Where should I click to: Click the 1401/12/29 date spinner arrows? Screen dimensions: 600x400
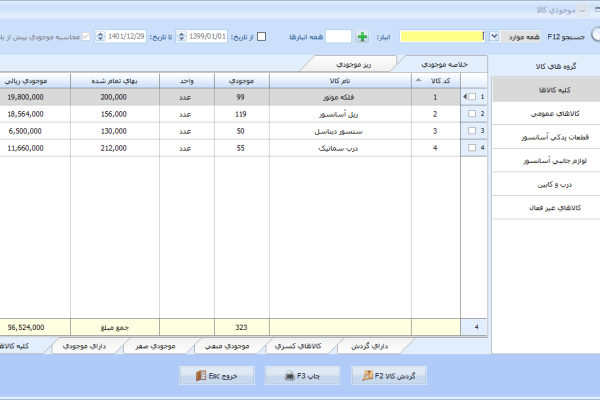[x=100, y=36]
